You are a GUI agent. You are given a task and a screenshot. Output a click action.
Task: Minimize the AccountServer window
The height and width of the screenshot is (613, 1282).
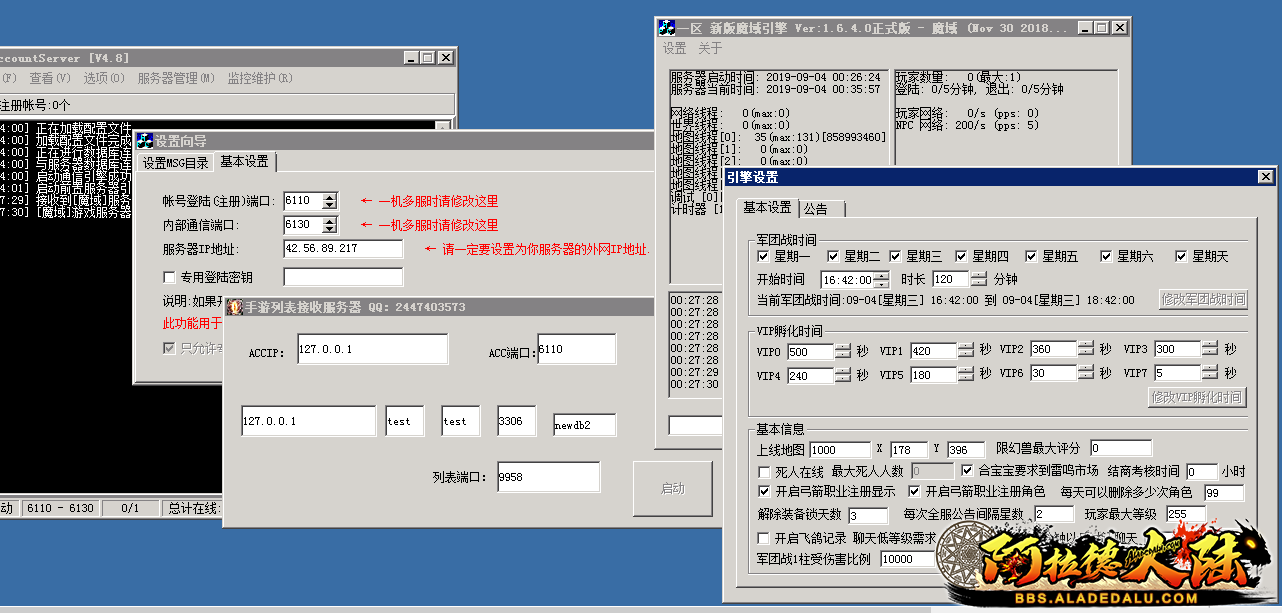pos(411,58)
